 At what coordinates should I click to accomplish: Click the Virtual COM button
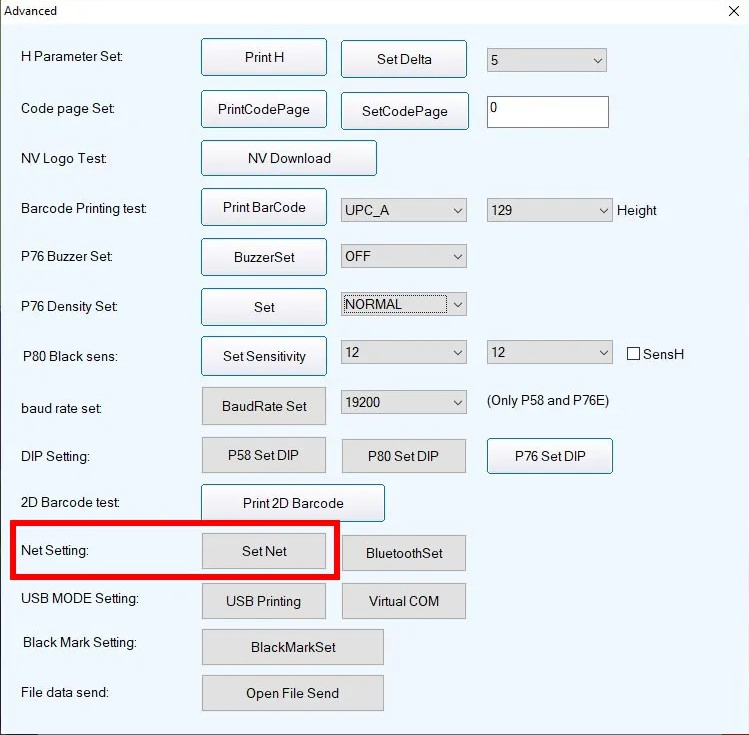pyautogui.click(x=404, y=601)
